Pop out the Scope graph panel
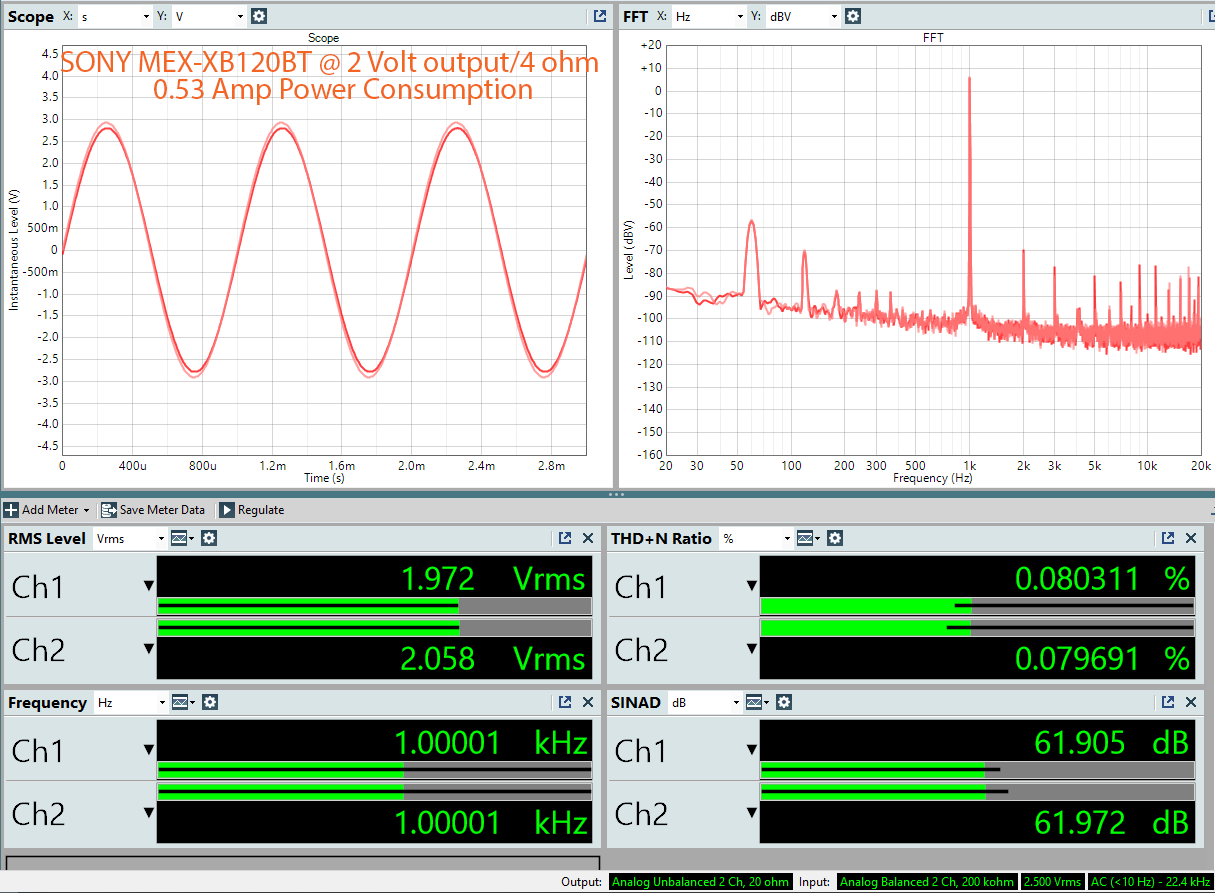 coord(599,16)
